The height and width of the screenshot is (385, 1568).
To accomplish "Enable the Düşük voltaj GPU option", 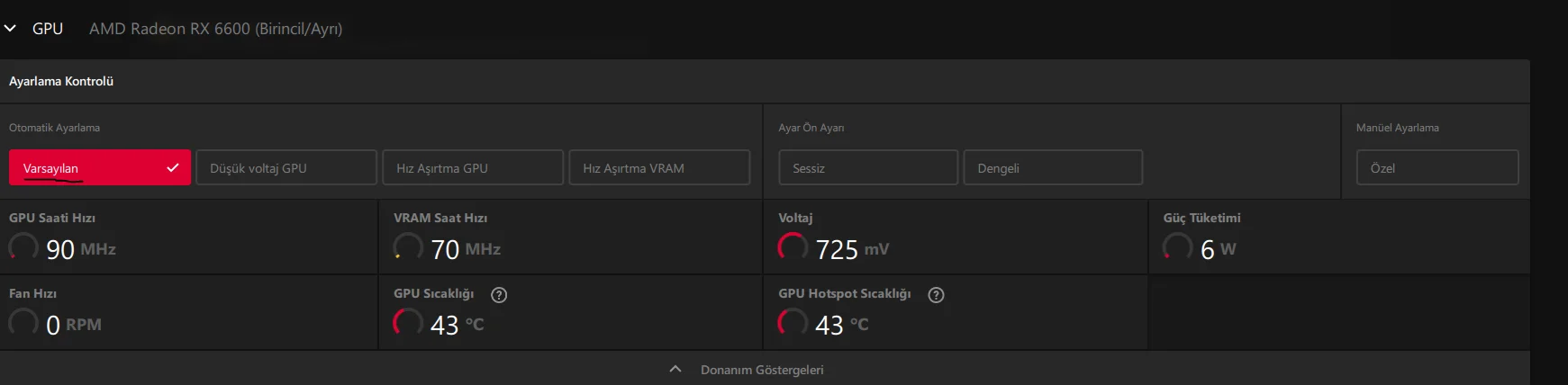I will [286, 168].
